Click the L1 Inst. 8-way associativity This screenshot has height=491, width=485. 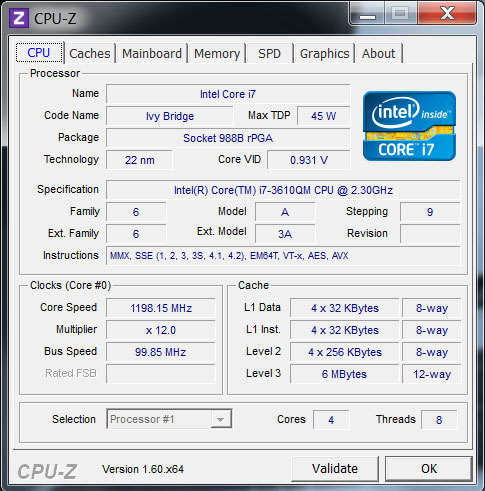(x=432, y=330)
